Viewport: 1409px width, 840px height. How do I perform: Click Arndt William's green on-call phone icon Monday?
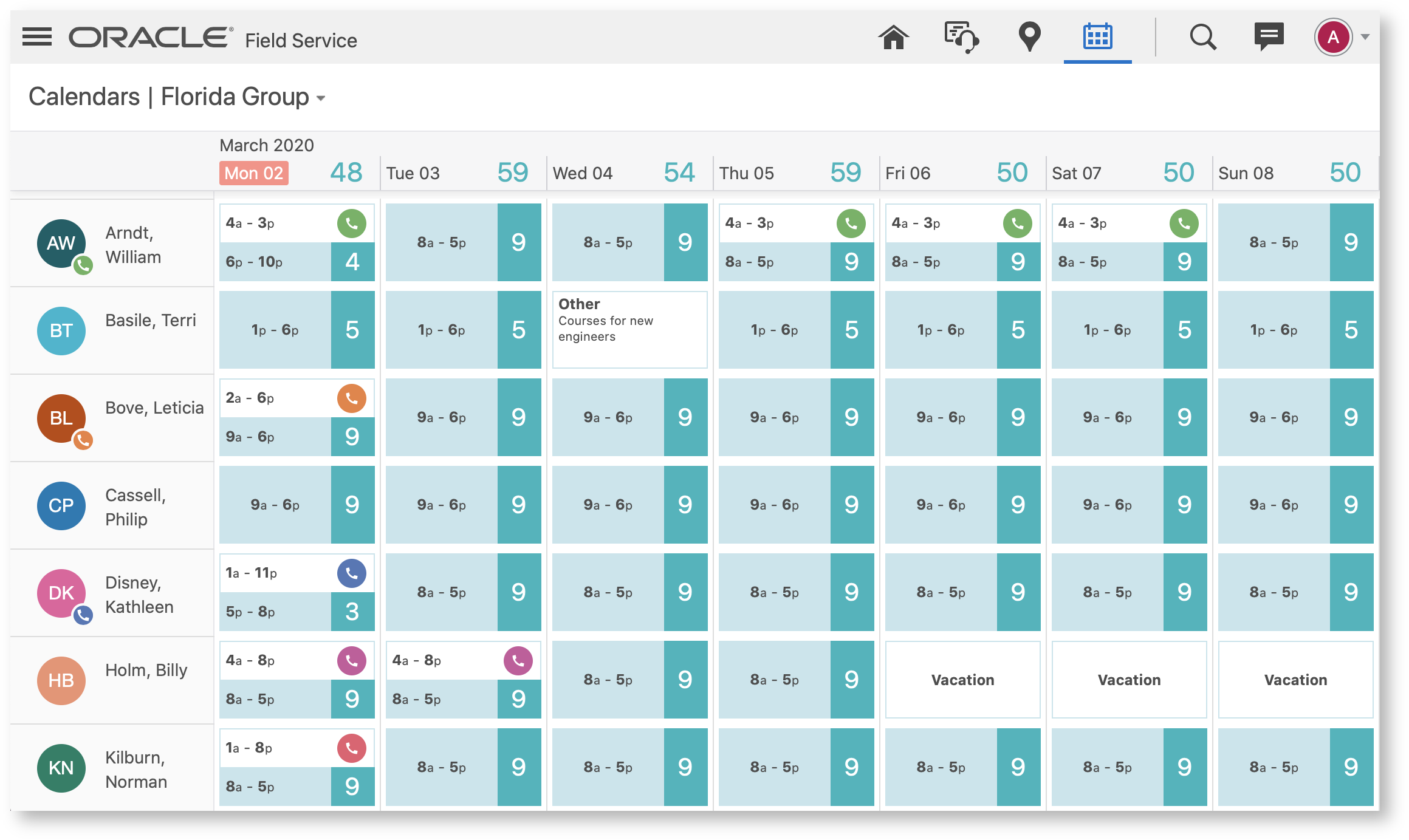352,224
